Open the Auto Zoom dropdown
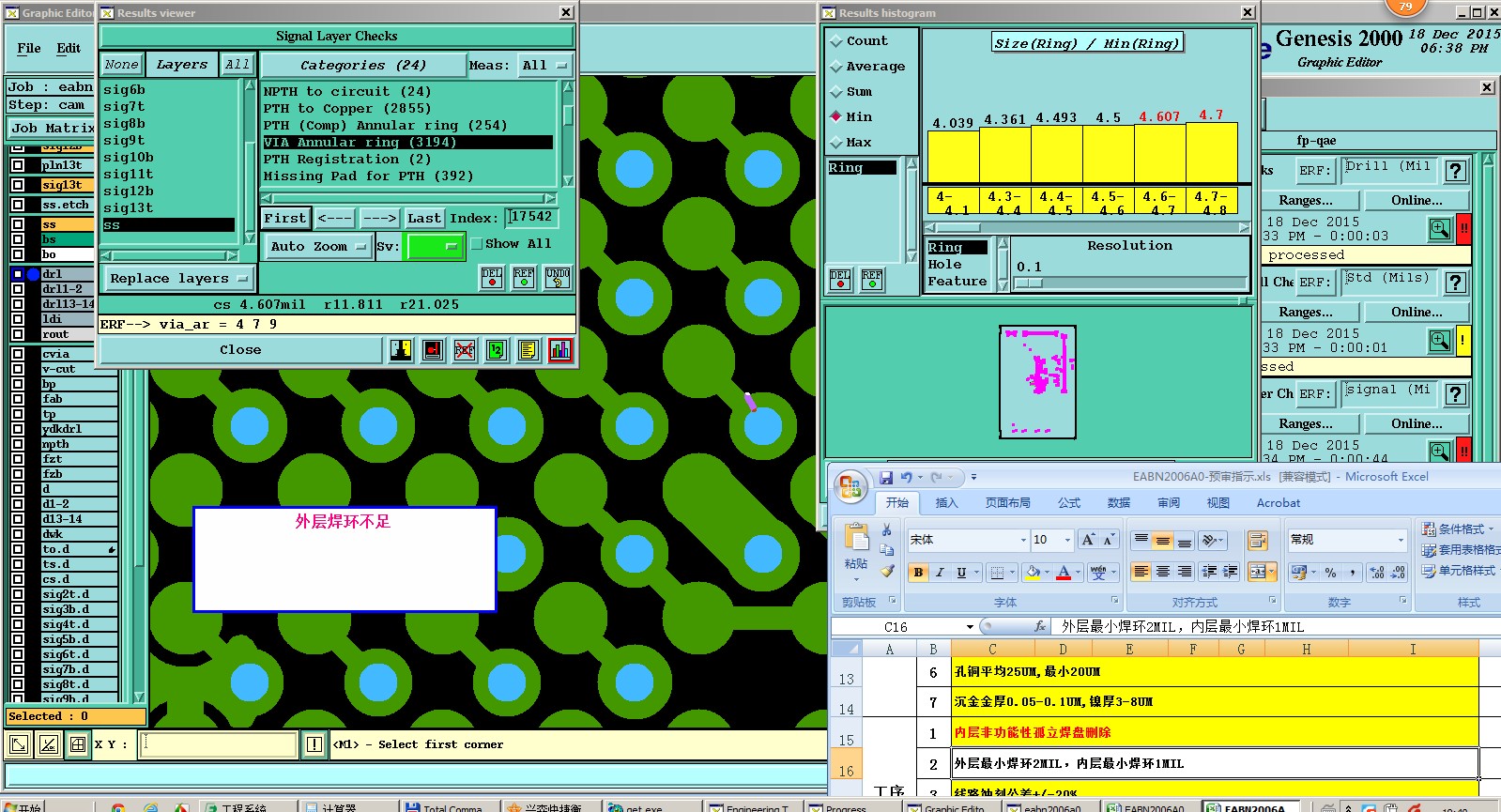 317,246
